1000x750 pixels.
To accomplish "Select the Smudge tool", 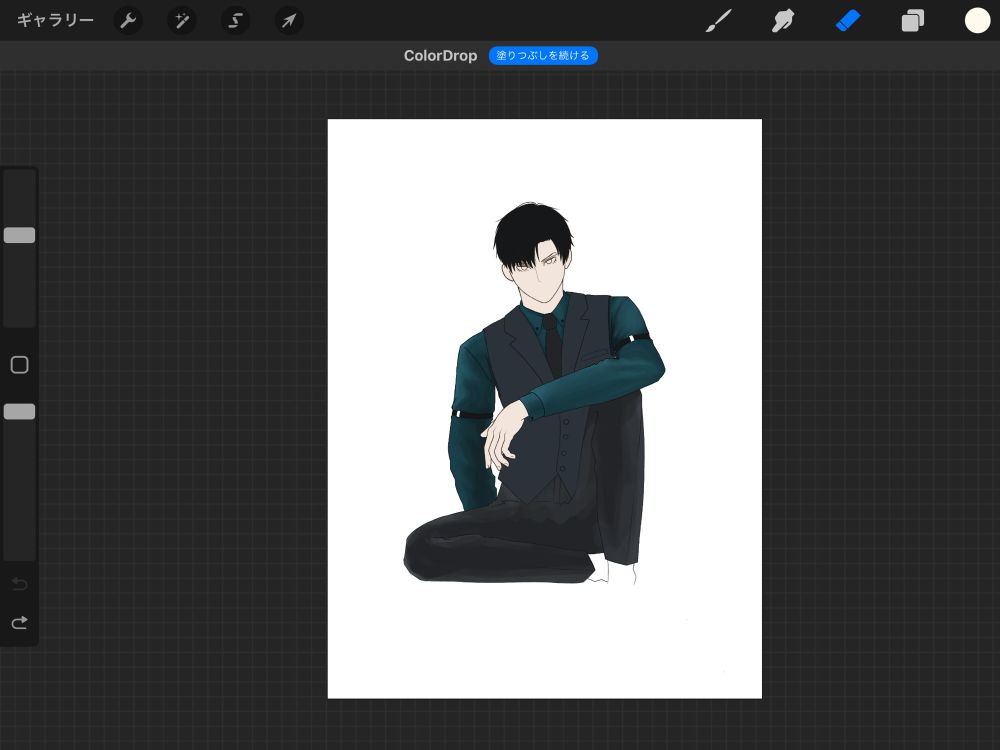I will [783, 21].
